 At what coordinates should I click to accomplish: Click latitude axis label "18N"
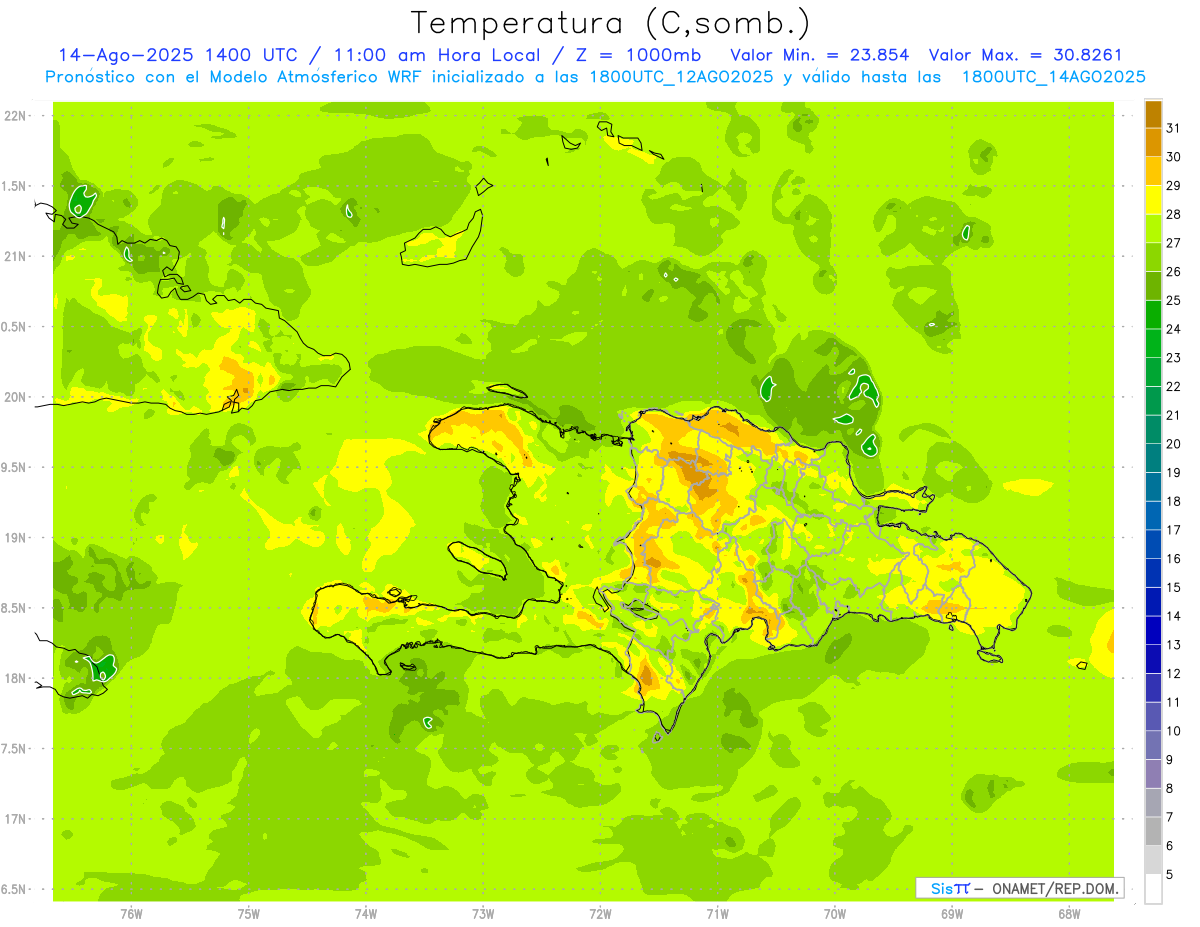(15, 679)
